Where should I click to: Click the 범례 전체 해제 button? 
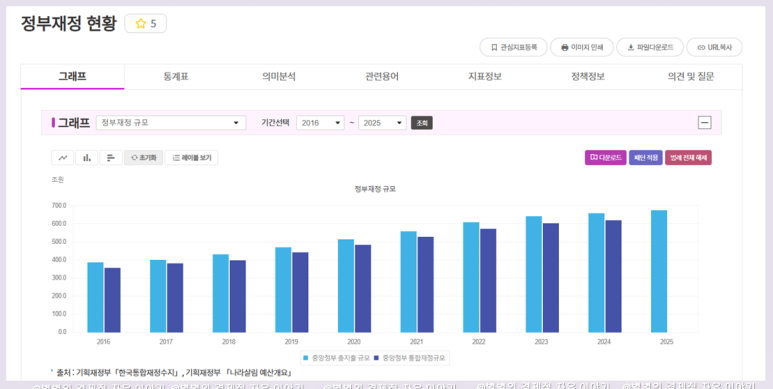tap(688, 158)
